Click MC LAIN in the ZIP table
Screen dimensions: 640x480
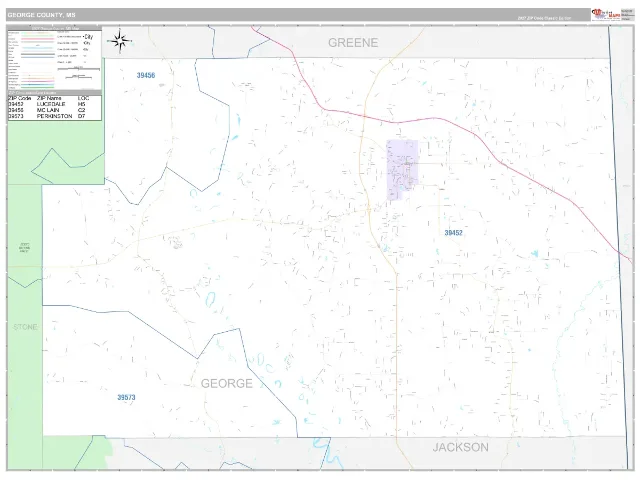[x=48, y=110]
